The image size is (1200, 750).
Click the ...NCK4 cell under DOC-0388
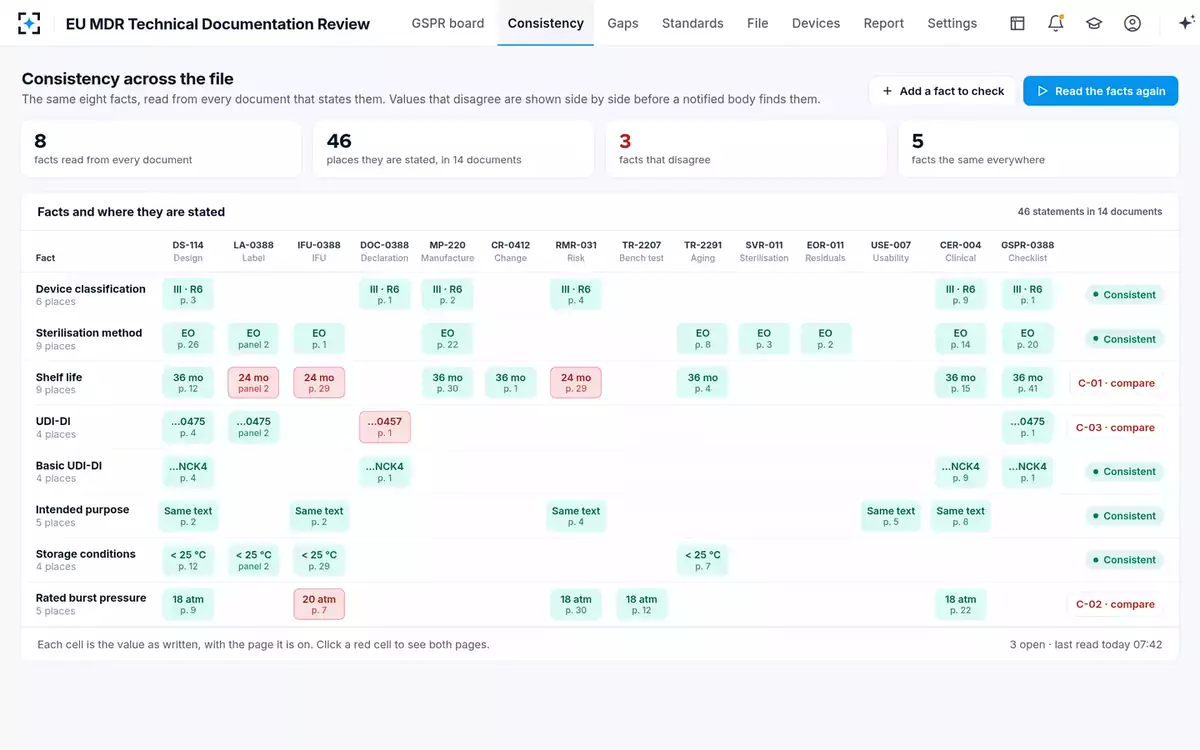[x=385, y=471]
